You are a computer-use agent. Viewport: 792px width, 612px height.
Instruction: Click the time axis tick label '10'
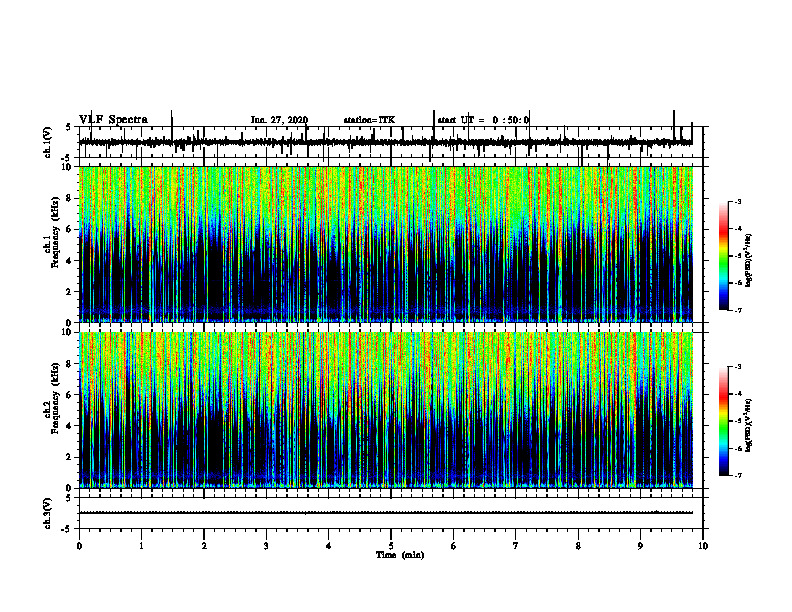[x=703, y=546]
